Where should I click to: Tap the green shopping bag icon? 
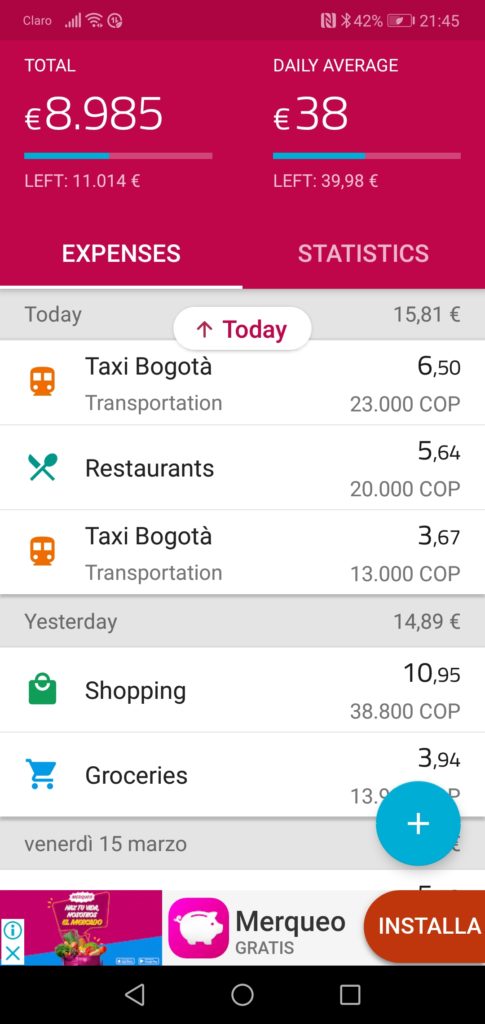tap(42, 690)
